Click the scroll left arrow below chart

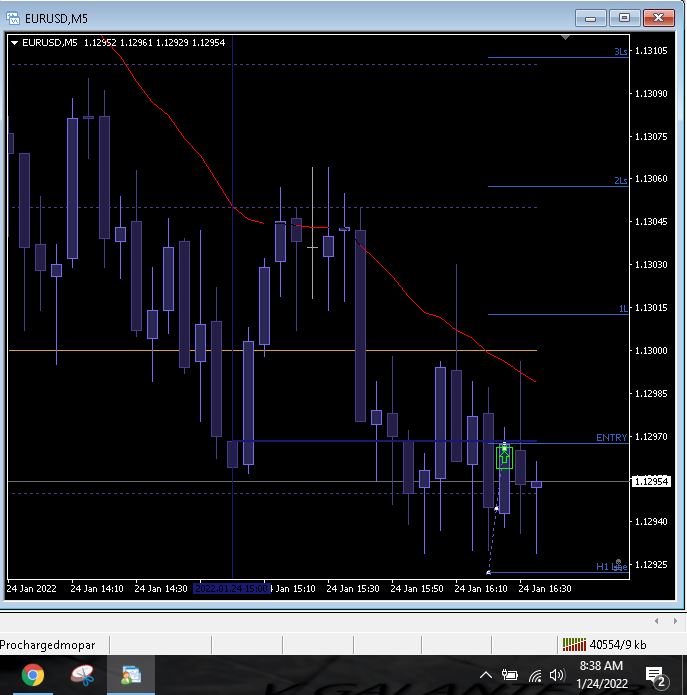coord(657,621)
